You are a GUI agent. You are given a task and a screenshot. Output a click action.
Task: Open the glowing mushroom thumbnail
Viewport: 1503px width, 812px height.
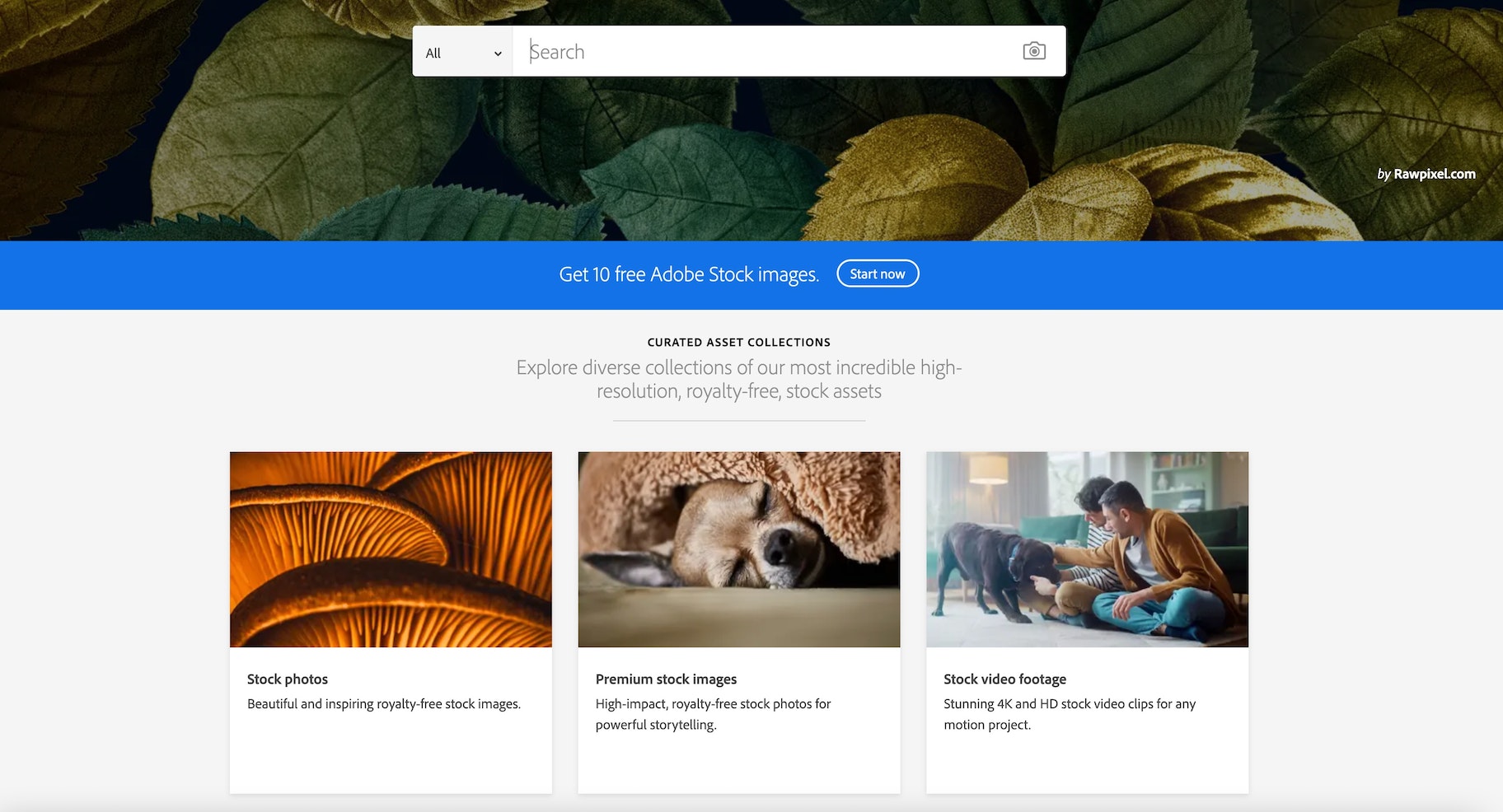click(x=391, y=549)
